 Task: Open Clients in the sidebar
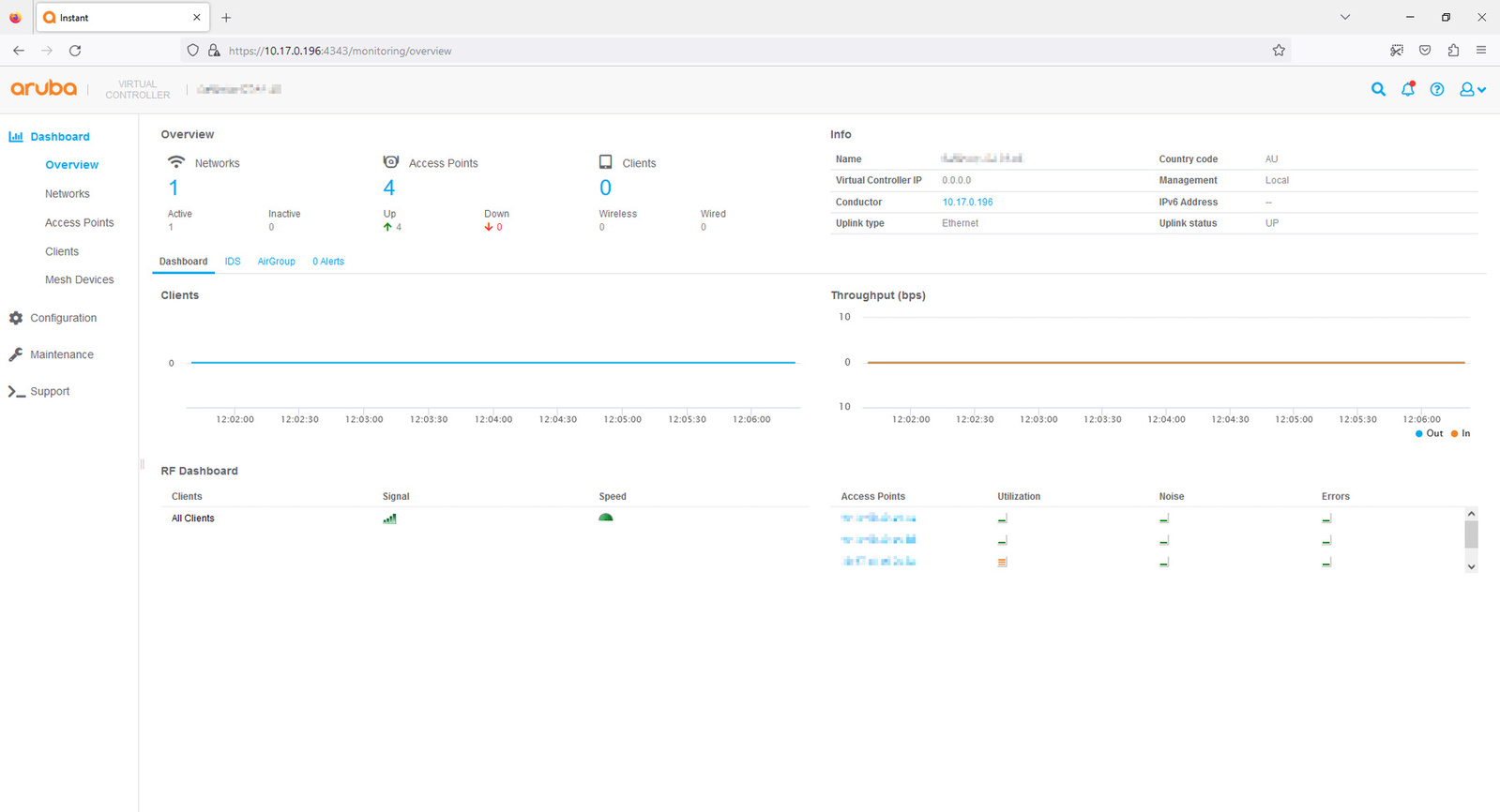[x=62, y=251]
